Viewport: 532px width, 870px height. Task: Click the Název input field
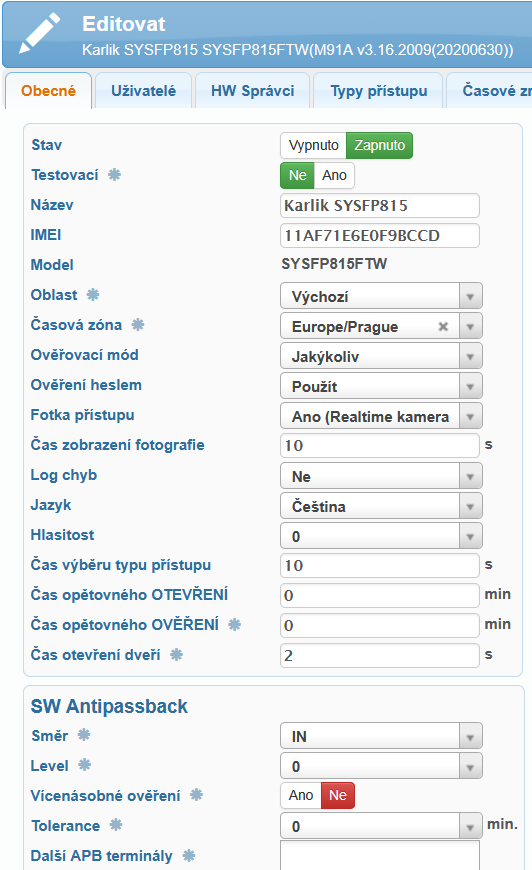pos(379,206)
